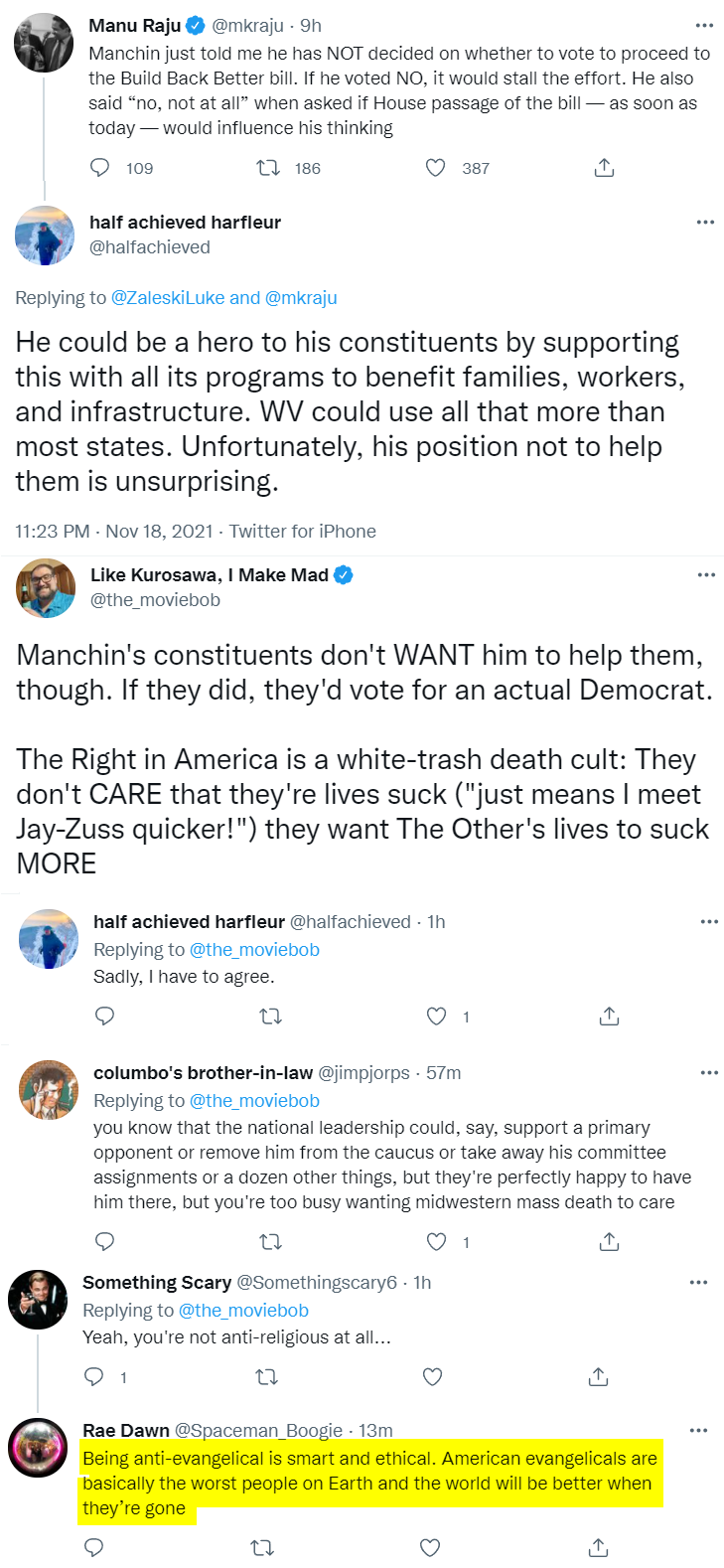Viewport: 724px width, 1568px height.
Task: Reply to Manu Raju's tweet
Action: (100, 168)
